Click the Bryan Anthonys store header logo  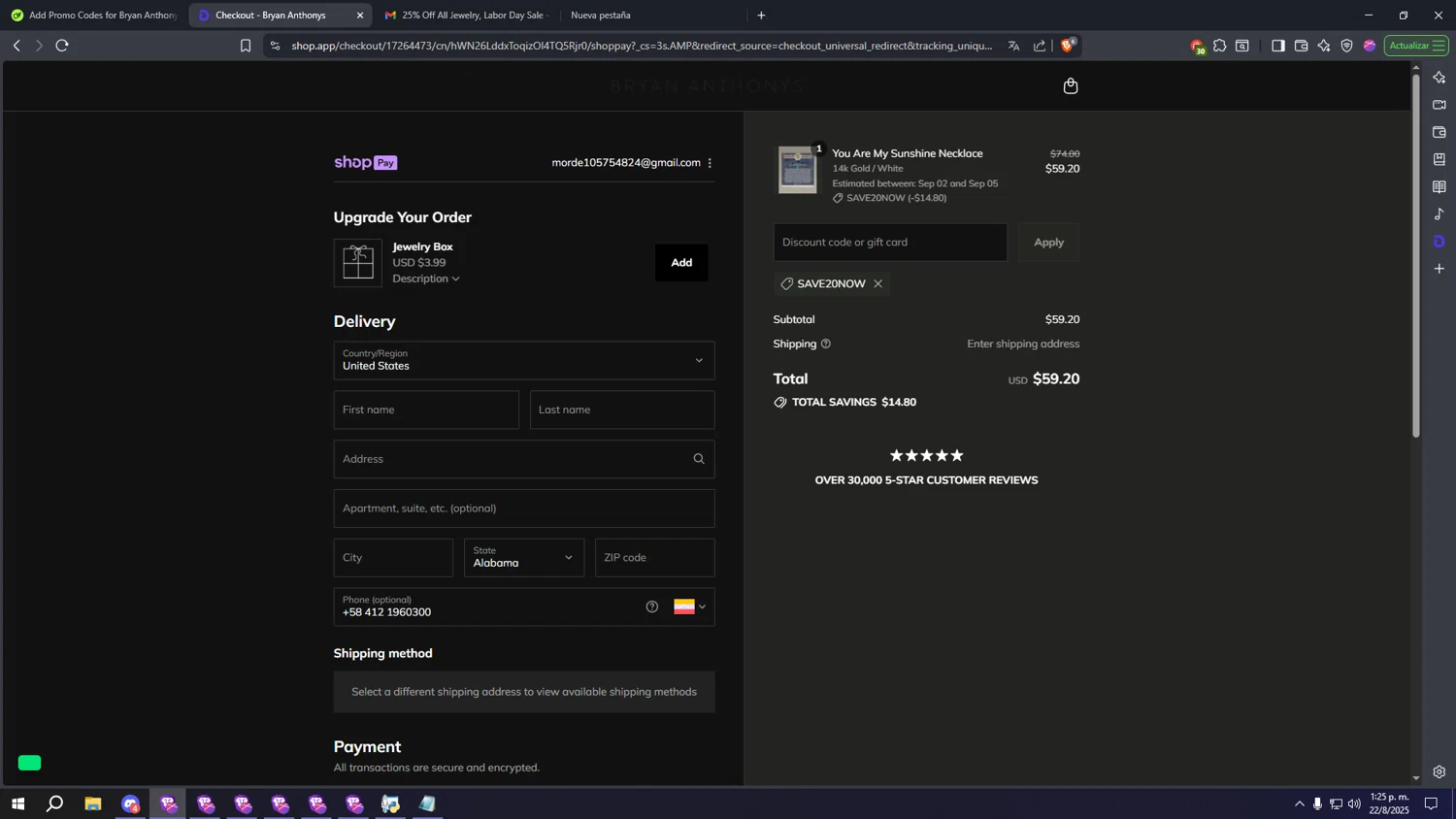[708, 86]
